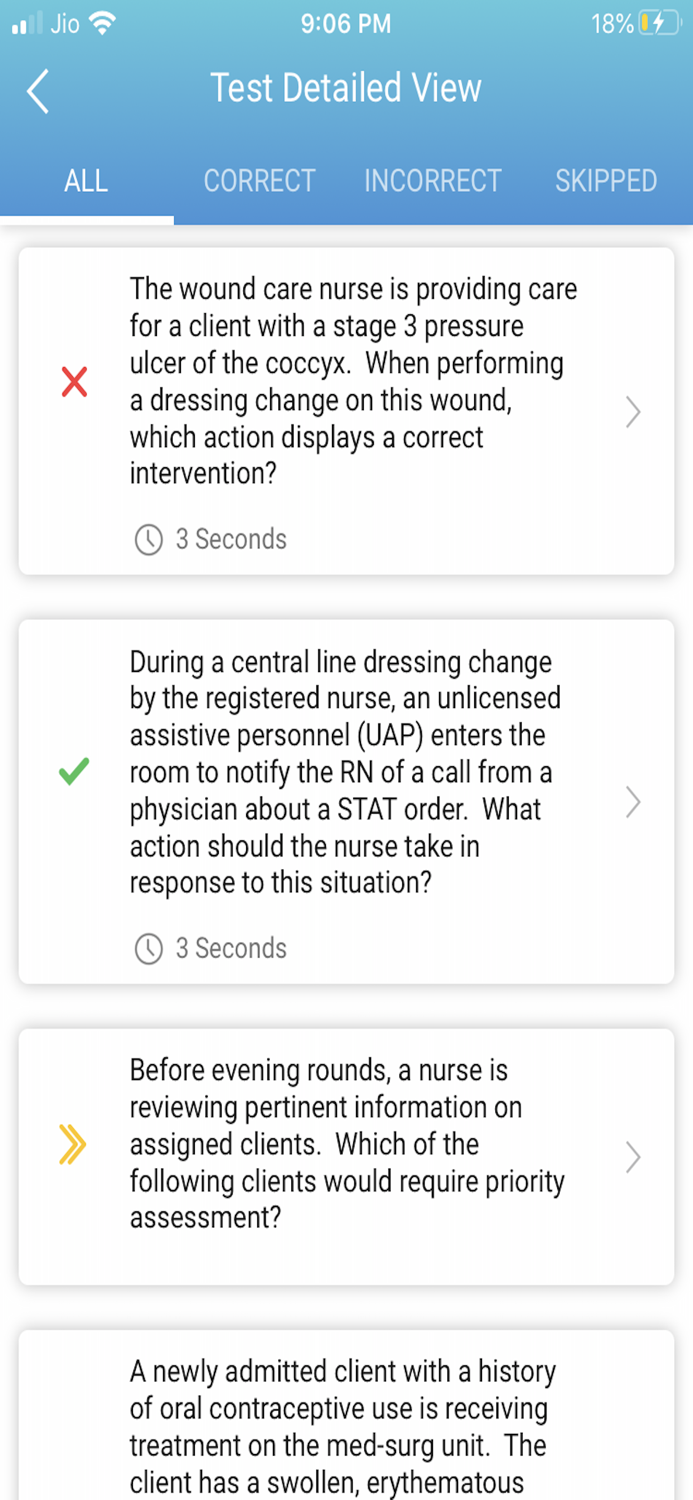This screenshot has height=1500, width=693.
Task: Expand the priority assessment question with the chevron
Action: point(631,1157)
